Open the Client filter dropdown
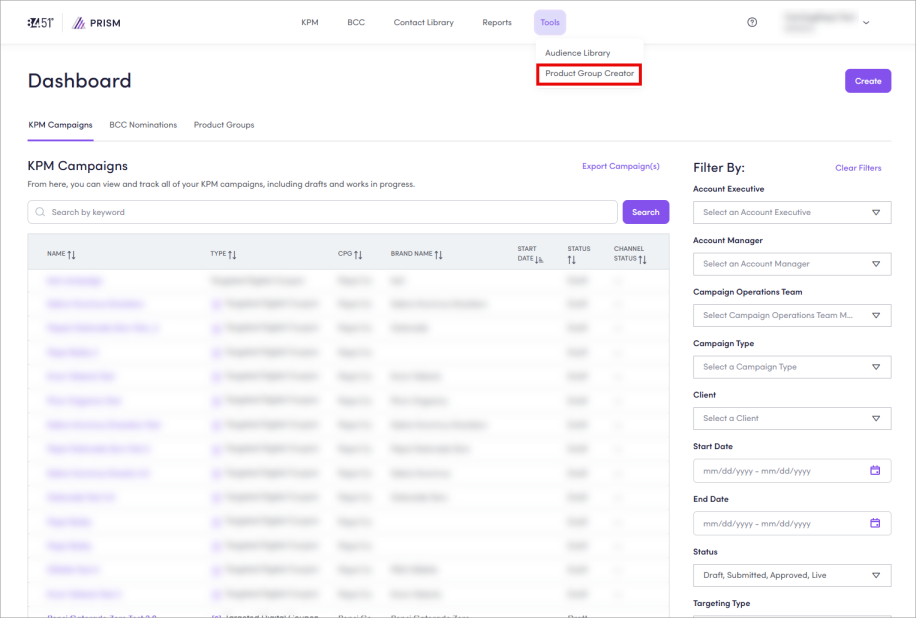Image resolution: width=916 pixels, height=618 pixels. (x=791, y=418)
